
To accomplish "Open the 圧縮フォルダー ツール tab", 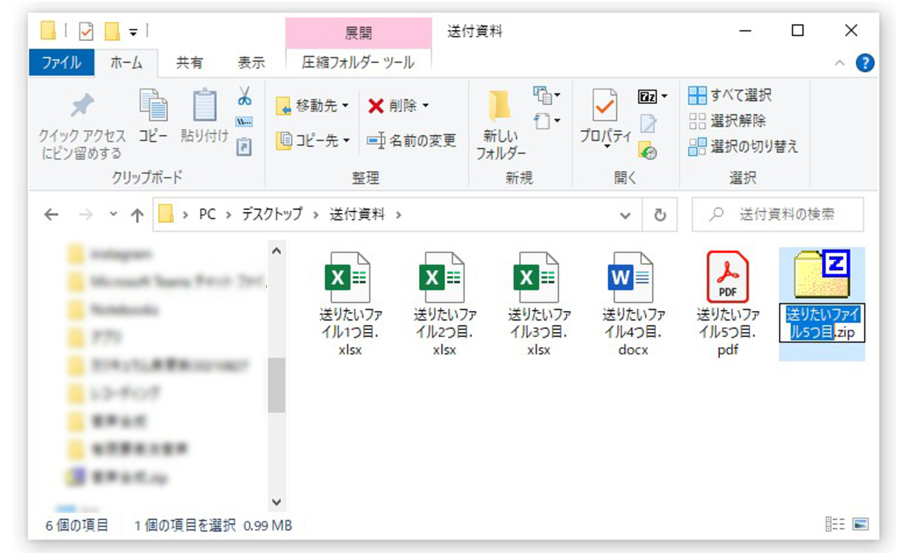I will pos(358,62).
